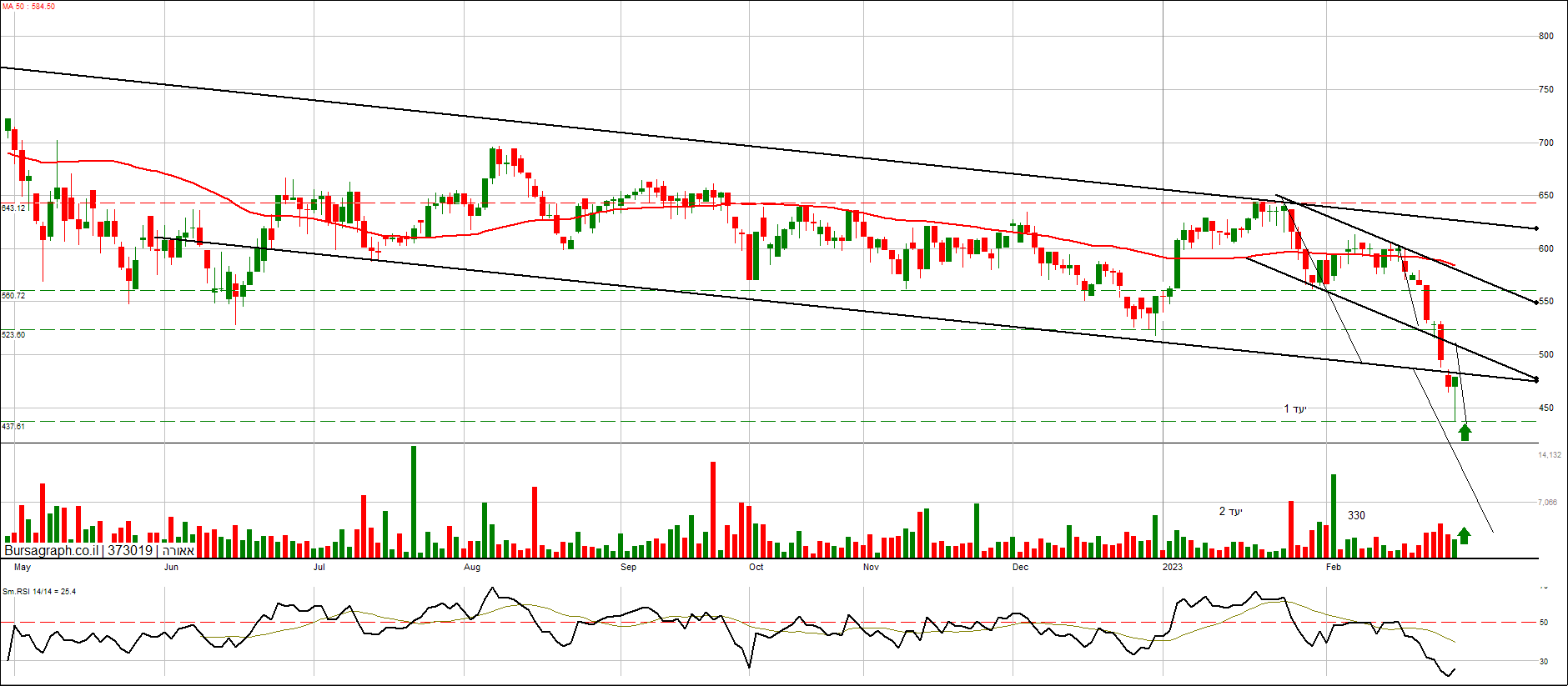Click the Aug label on the time axis
1568x686 pixels.
472,568
